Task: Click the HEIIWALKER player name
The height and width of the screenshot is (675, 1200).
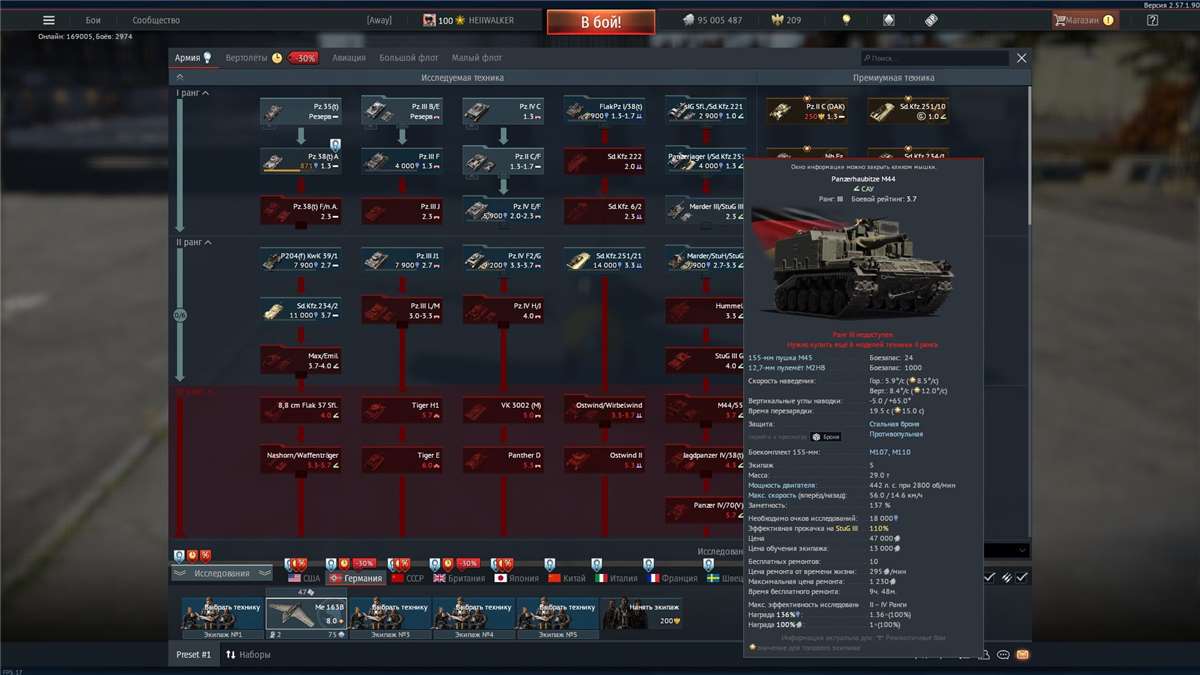Action: tap(491, 20)
